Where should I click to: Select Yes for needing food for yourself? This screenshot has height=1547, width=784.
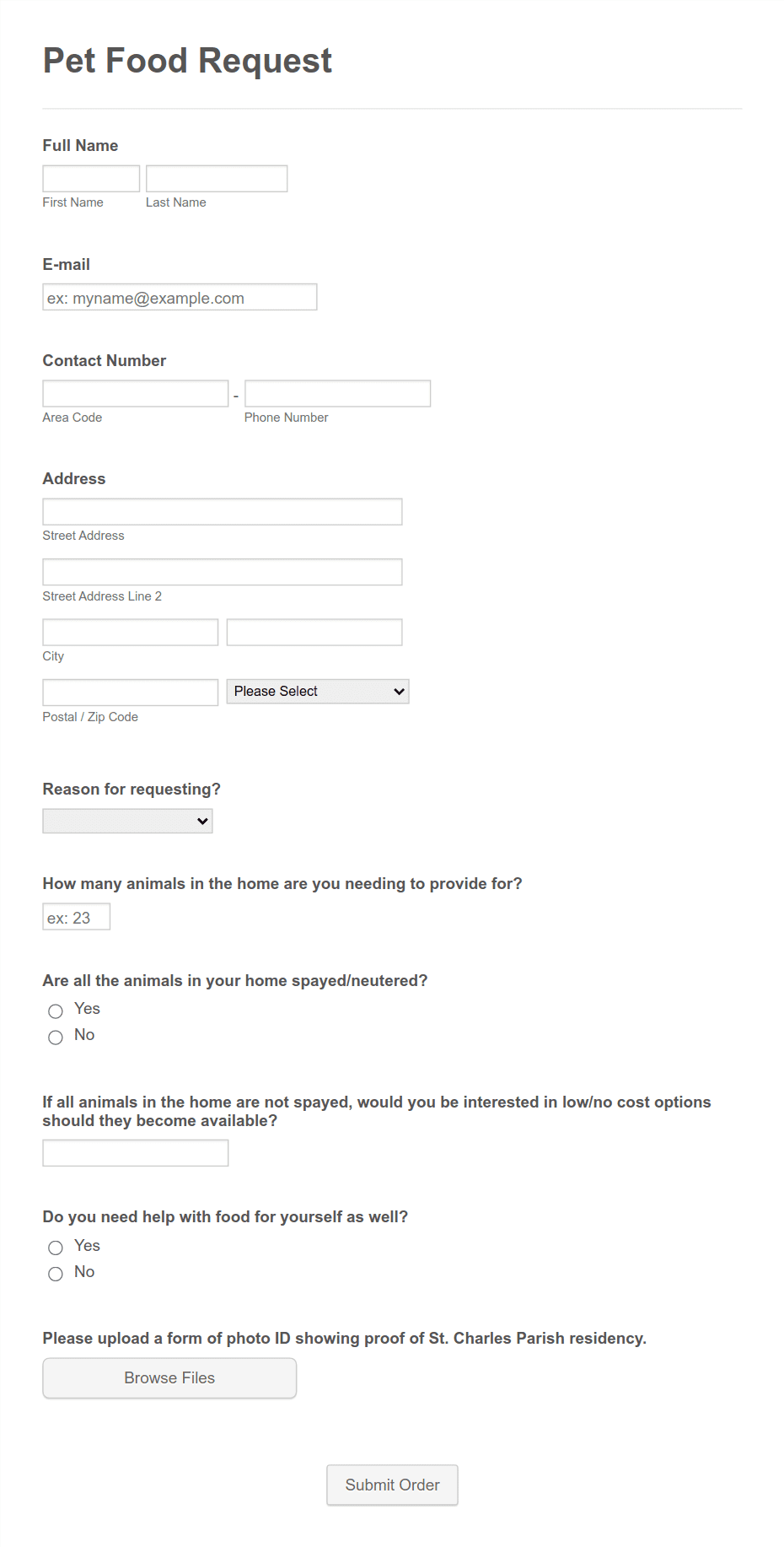point(55,1248)
